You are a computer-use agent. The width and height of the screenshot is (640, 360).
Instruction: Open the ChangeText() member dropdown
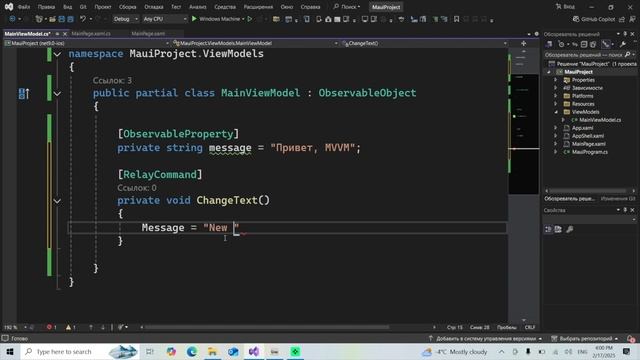click(x=424, y=43)
